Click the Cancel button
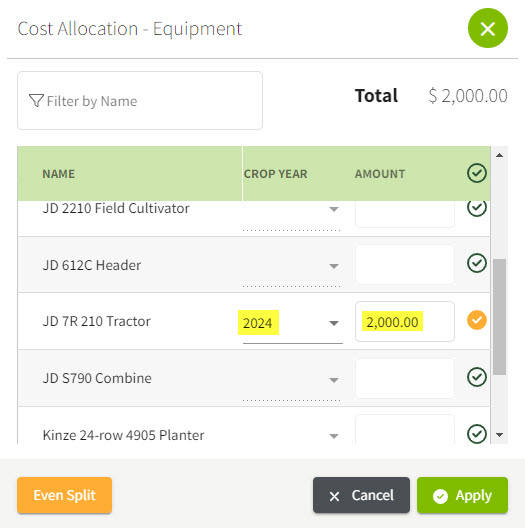The width and height of the screenshot is (525, 528). (361, 495)
